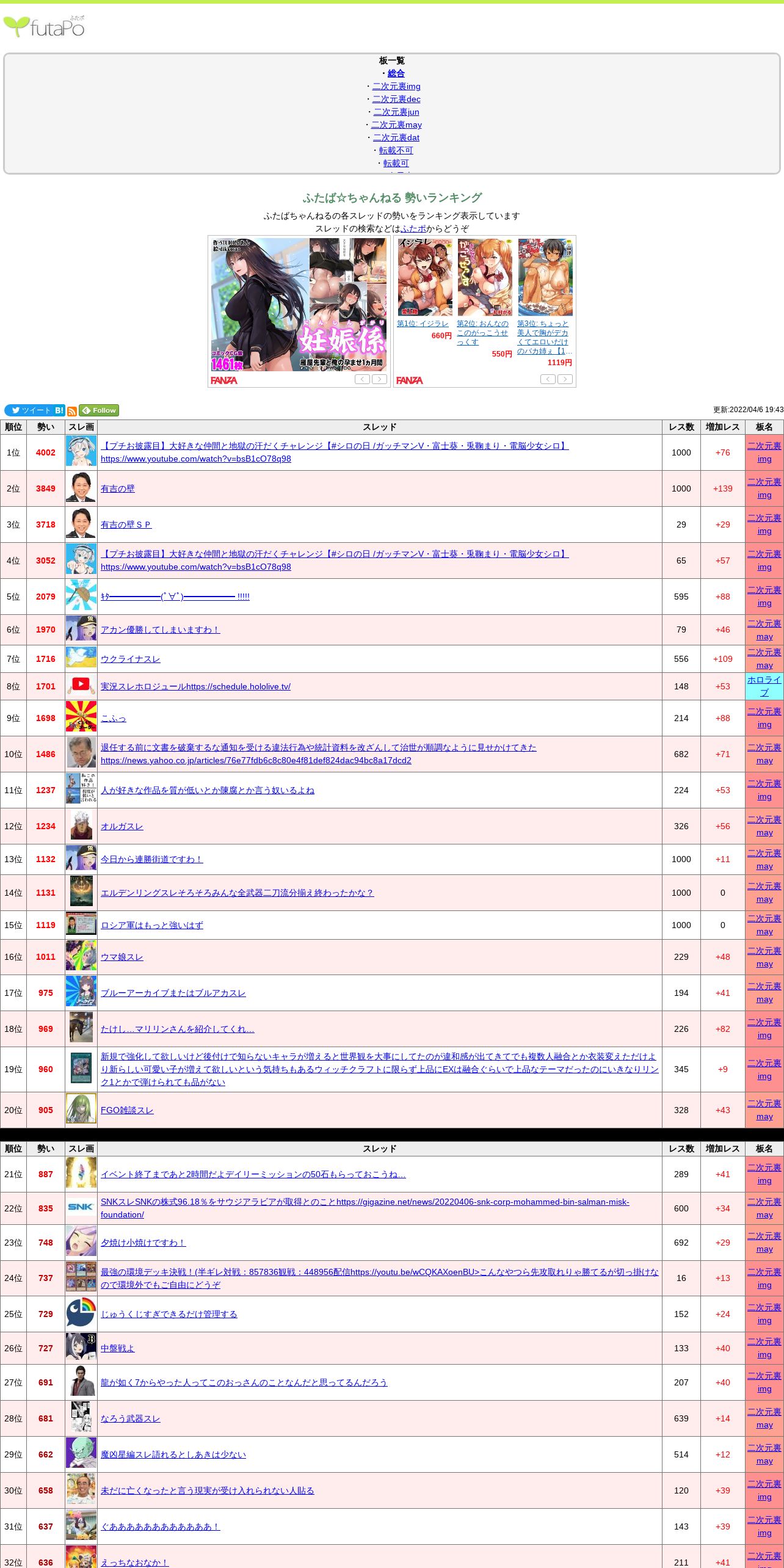Viewport: 784px width, 1568px height.
Task: Click the 更新:2022/04/6 19:43 timestamp
Action: (x=749, y=410)
